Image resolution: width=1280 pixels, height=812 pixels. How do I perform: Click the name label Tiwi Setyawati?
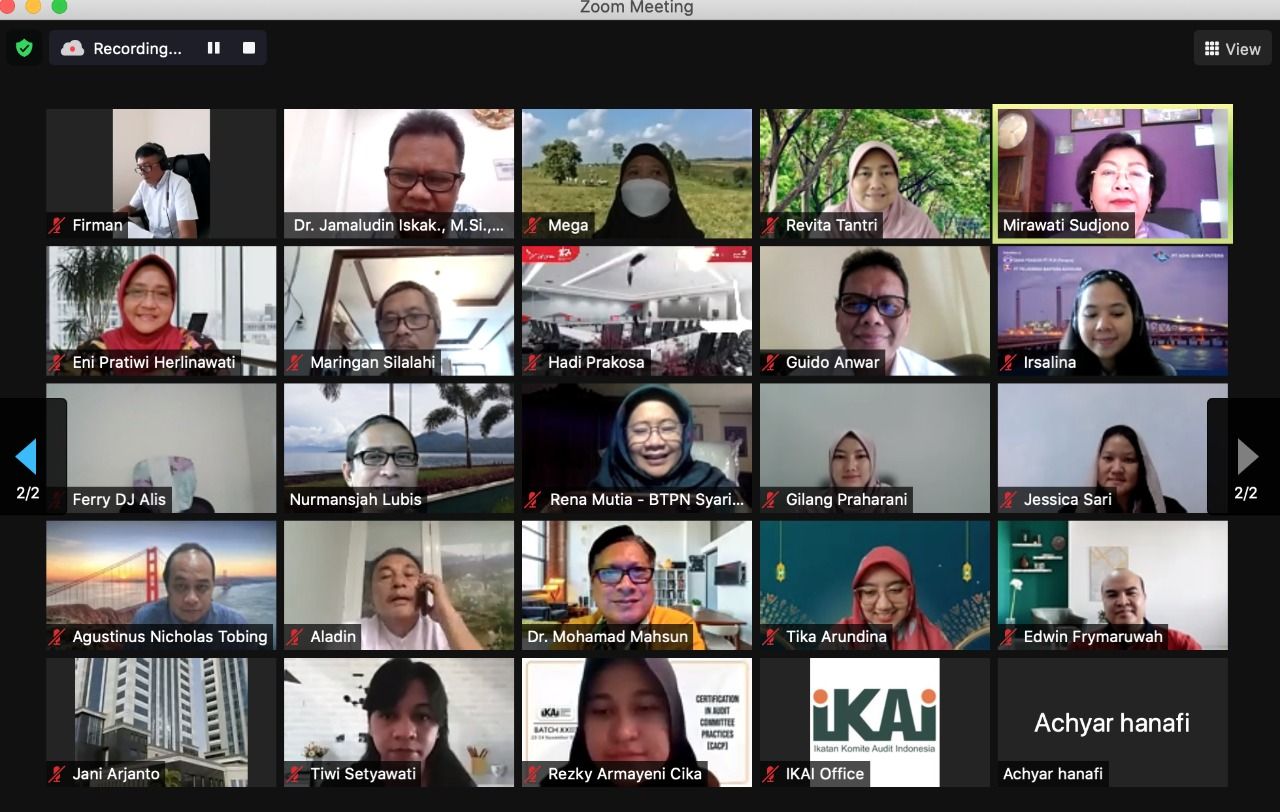click(363, 773)
